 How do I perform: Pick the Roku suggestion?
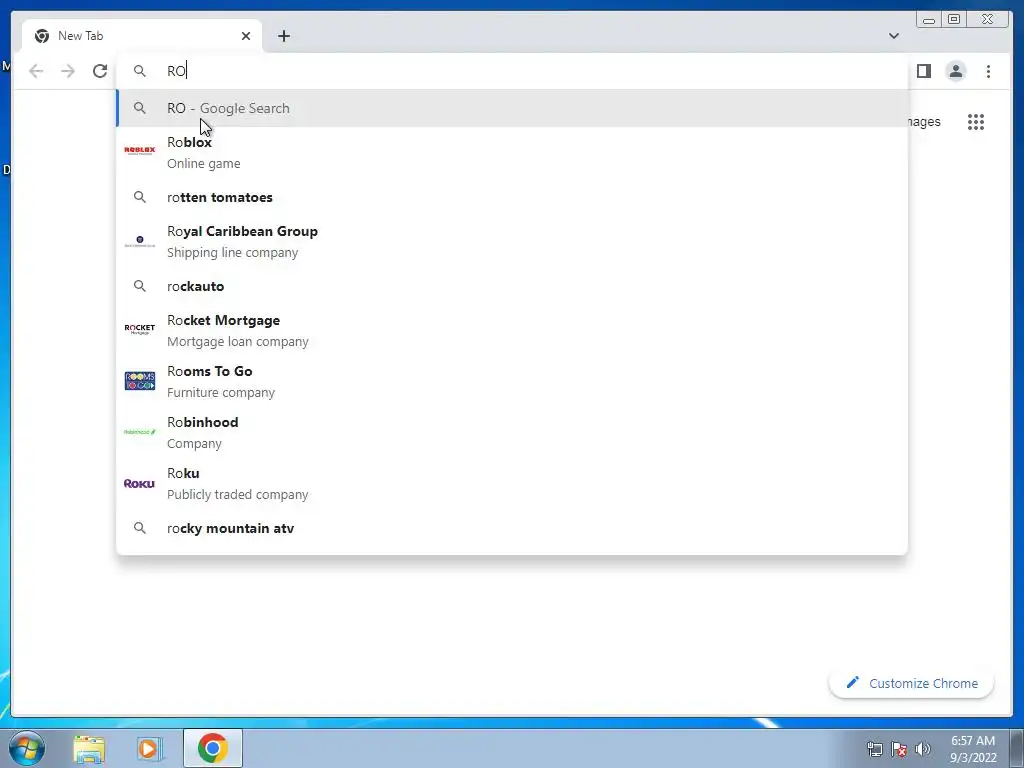click(x=513, y=483)
